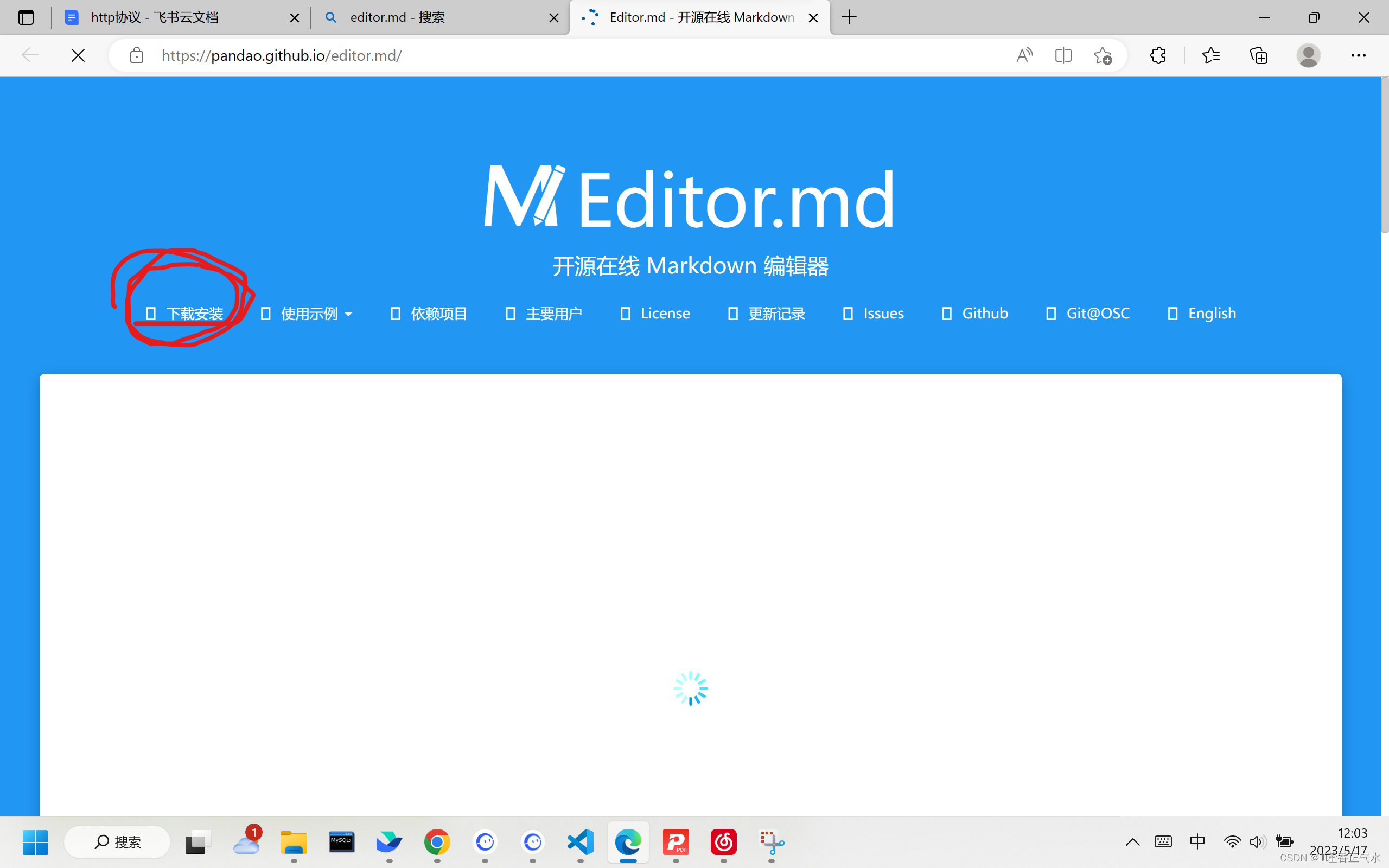Click the Read aloud icon in address bar
This screenshot has width=1389, height=868.
tap(1024, 55)
